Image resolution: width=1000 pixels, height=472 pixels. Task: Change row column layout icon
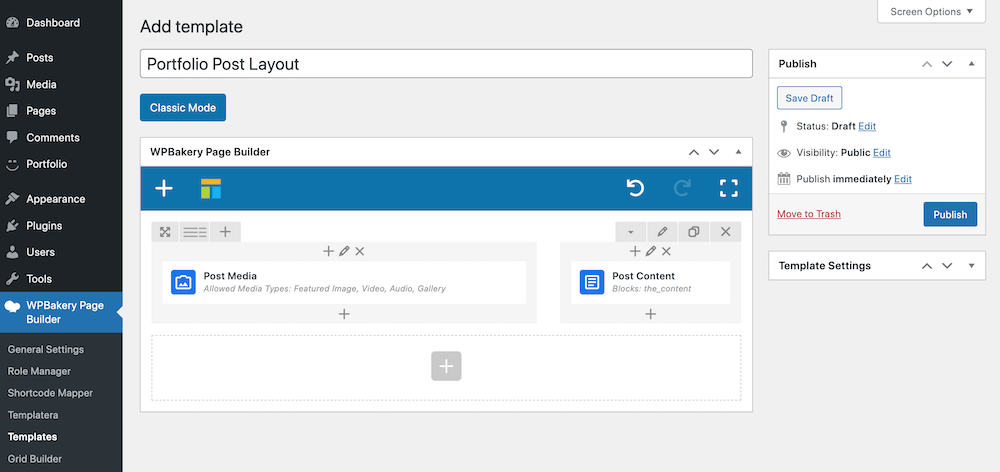[x=195, y=232]
